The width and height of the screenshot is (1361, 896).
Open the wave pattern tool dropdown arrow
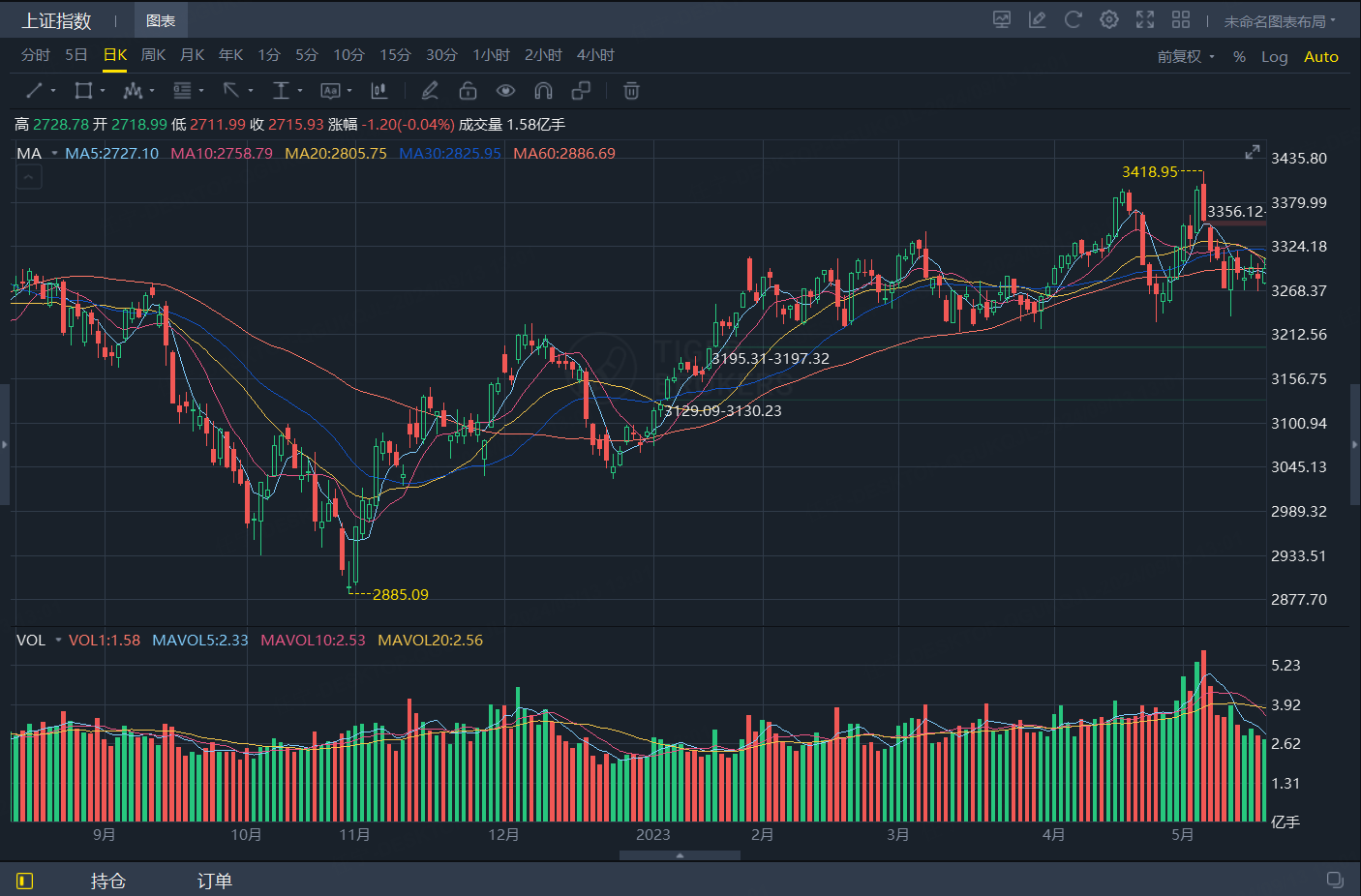pyautogui.click(x=152, y=91)
